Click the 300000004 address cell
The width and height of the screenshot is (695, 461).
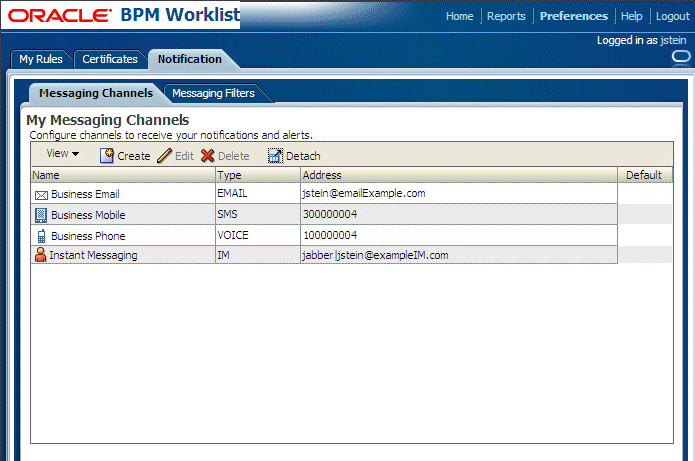point(459,214)
